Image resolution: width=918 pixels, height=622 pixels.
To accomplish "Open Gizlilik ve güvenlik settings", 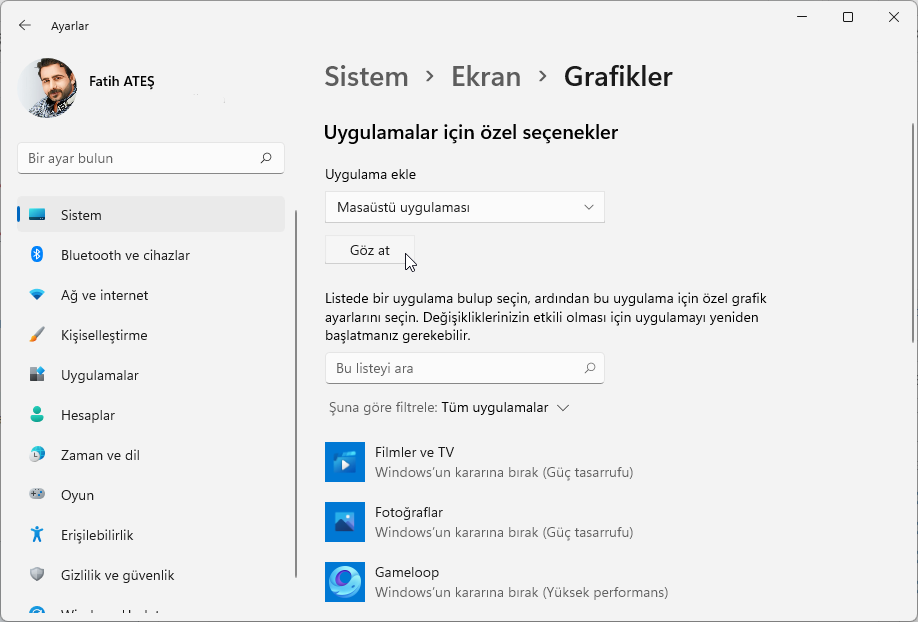I will (151, 575).
